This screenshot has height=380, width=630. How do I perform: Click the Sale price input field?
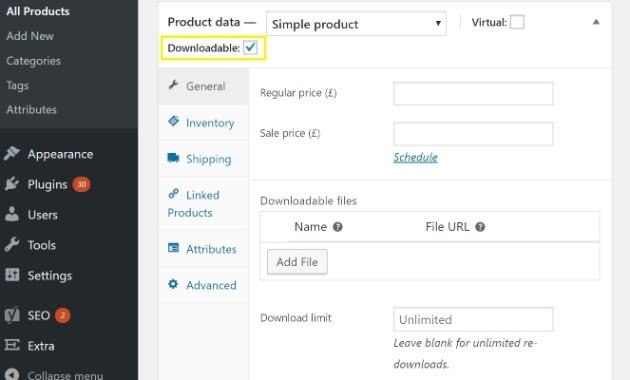[x=473, y=134]
